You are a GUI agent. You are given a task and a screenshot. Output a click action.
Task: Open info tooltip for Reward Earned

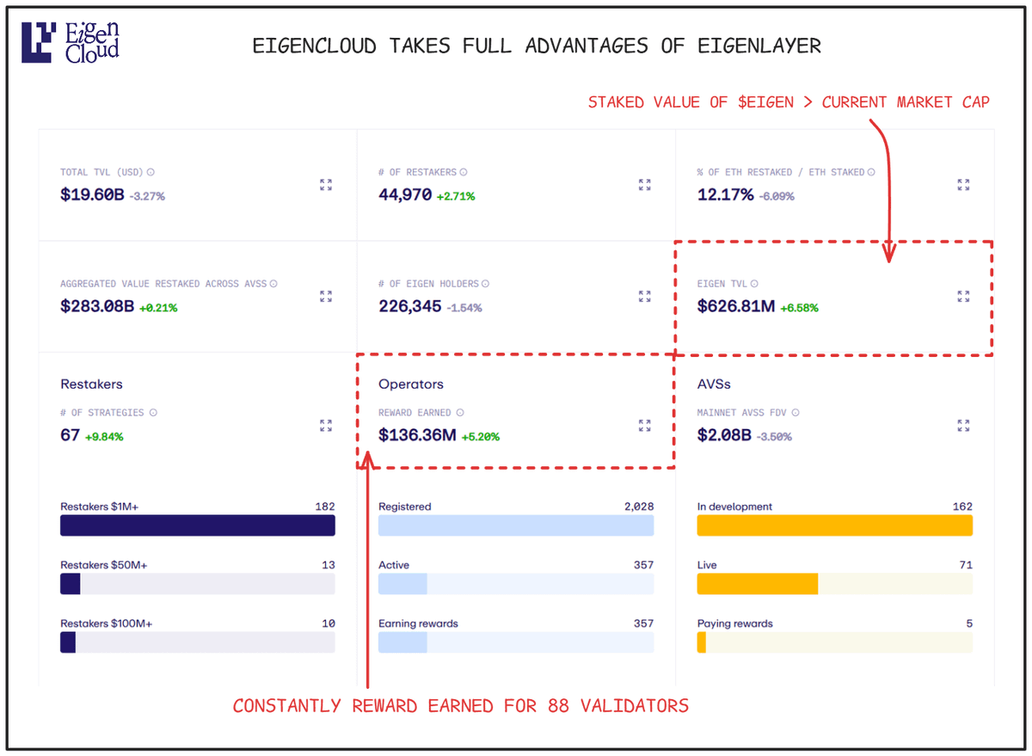460,413
